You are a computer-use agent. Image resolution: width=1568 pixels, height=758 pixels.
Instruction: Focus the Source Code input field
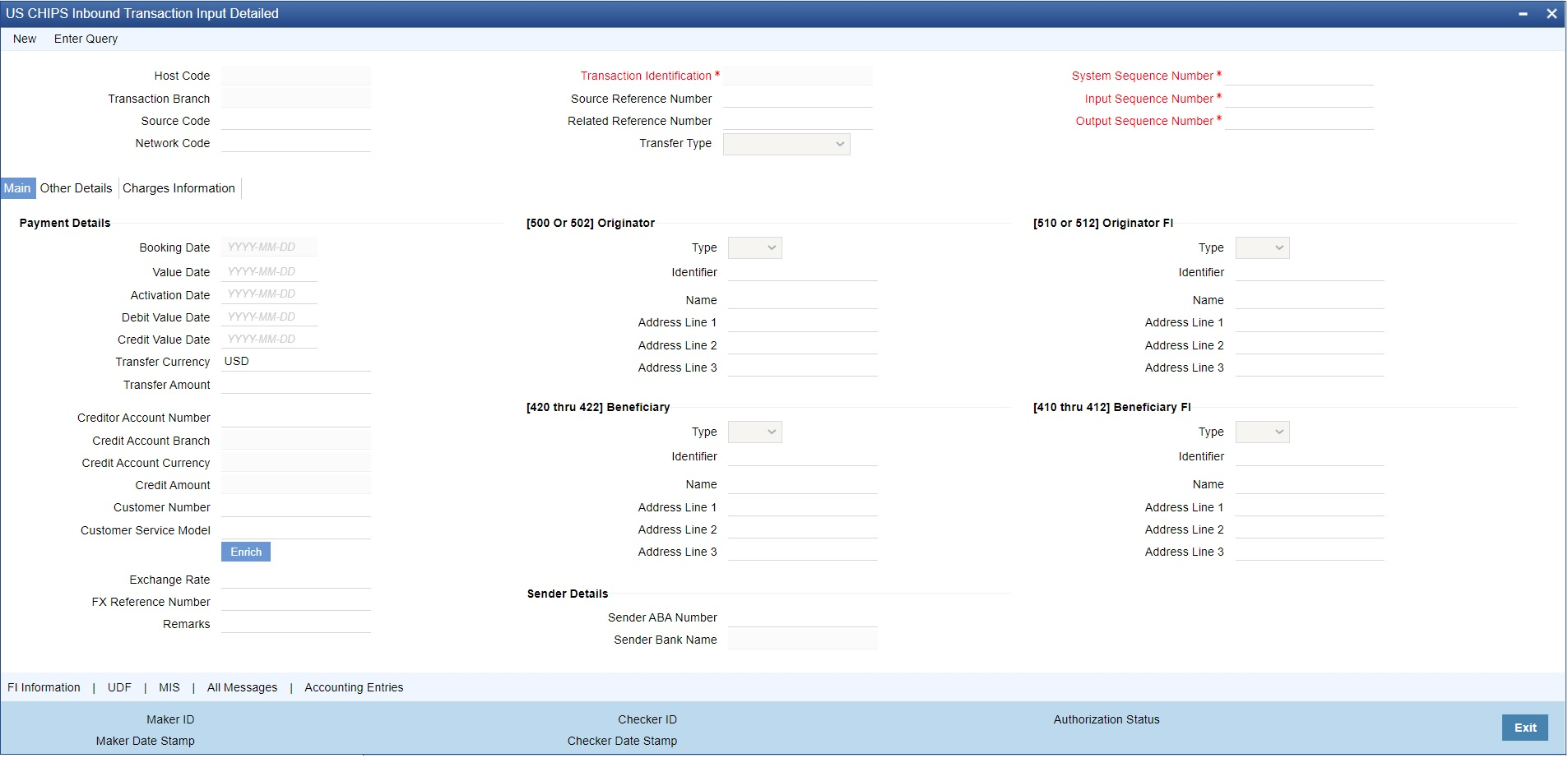click(x=296, y=121)
